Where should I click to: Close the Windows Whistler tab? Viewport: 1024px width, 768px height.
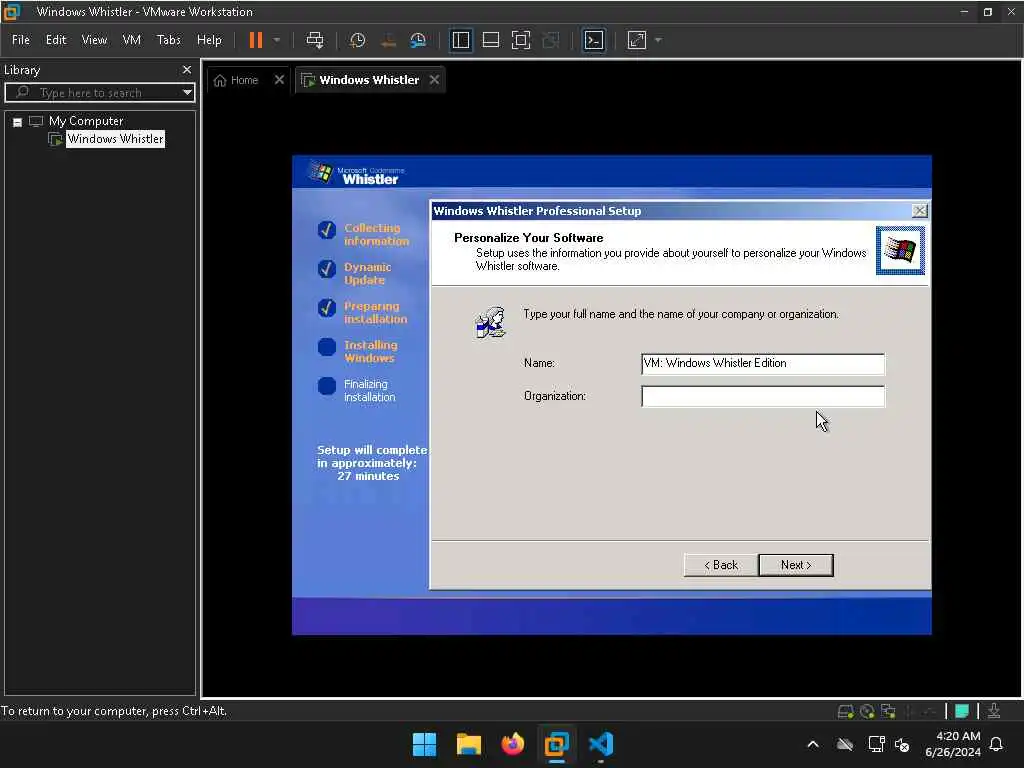[434, 80]
